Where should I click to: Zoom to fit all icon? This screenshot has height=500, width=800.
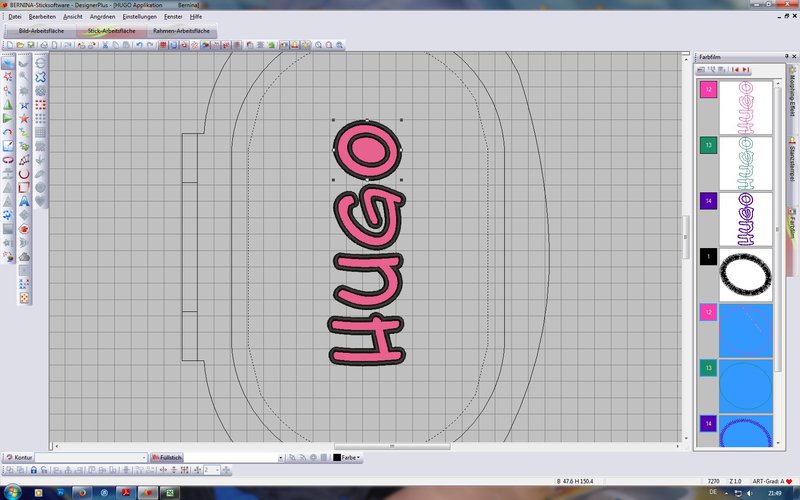339,45
